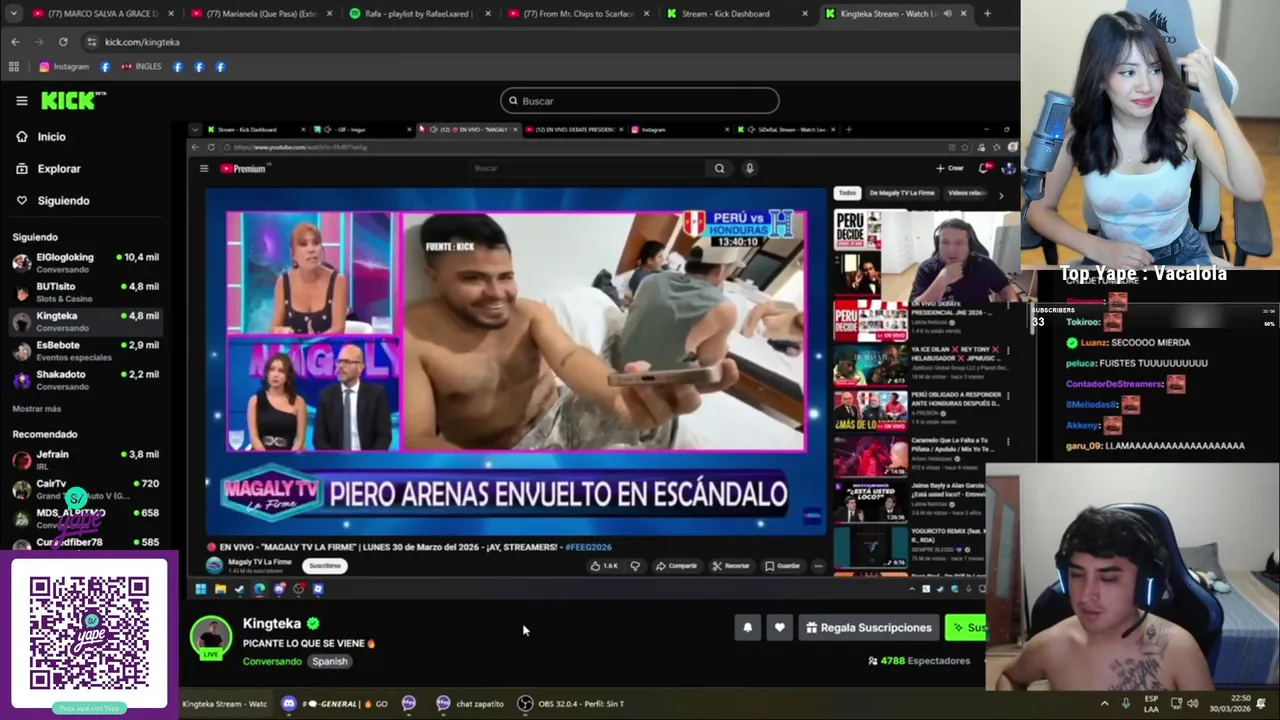Viewport: 1280px width, 720px height.
Task: Open the Instagram bookmark
Action: tap(64, 67)
